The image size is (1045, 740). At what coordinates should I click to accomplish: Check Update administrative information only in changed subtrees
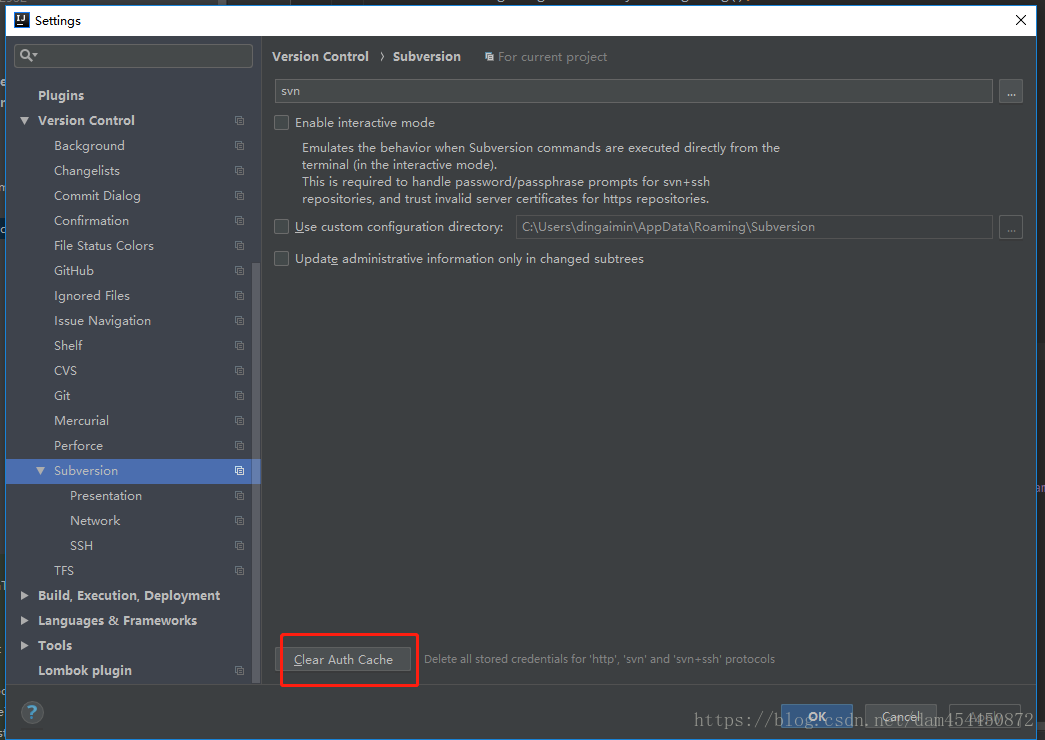pyautogui.click(x=282, y=259)
